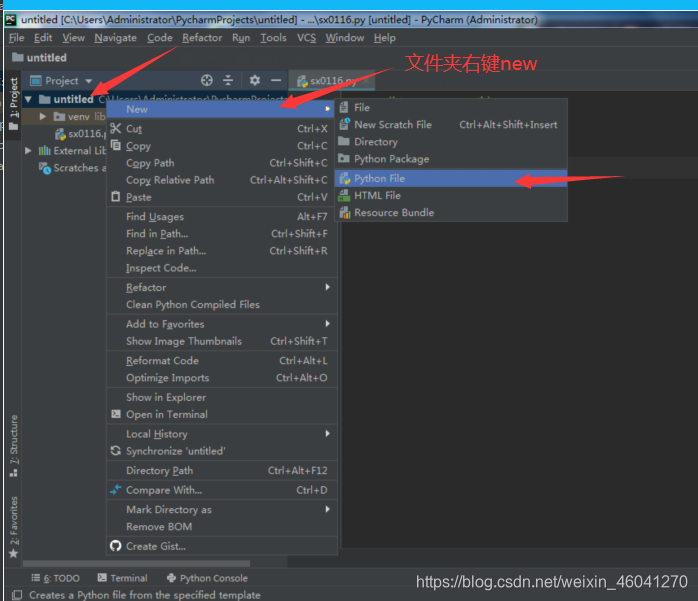Open the Project view dropdown
Viewport: 698px width, 601px height.
[x=89, y=81]
